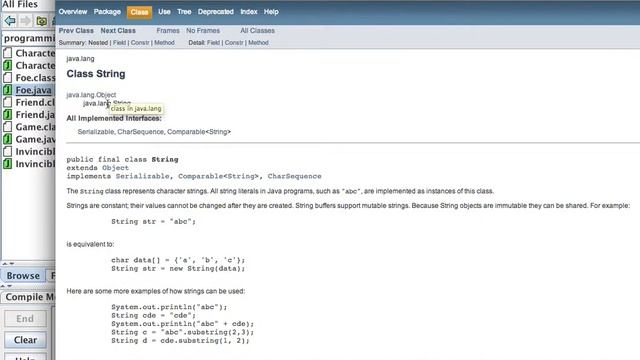Click the Class String heading
This screenshot has height=360, width=640.
pos(96,74)
